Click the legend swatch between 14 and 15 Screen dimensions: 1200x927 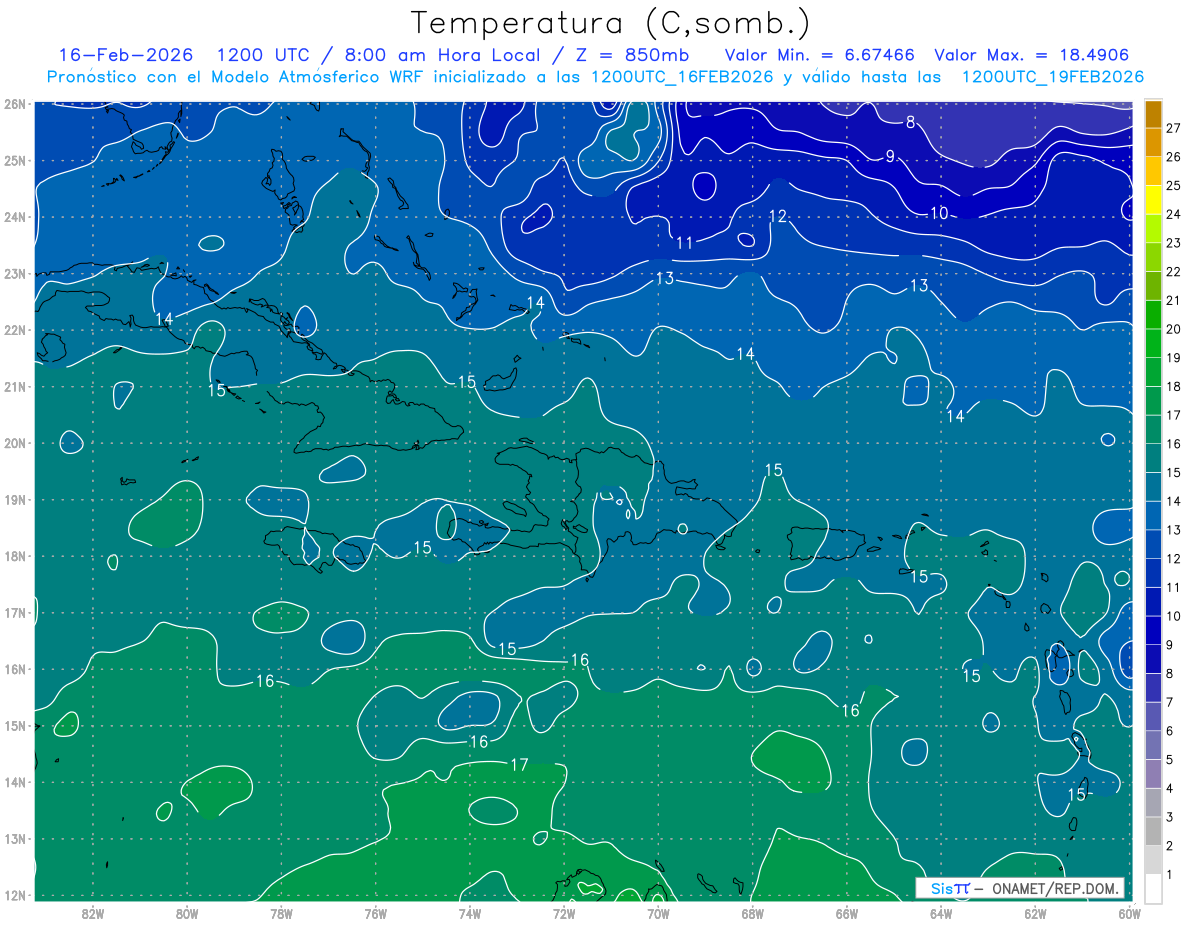pyautogui.click(x=1154, y=487)
